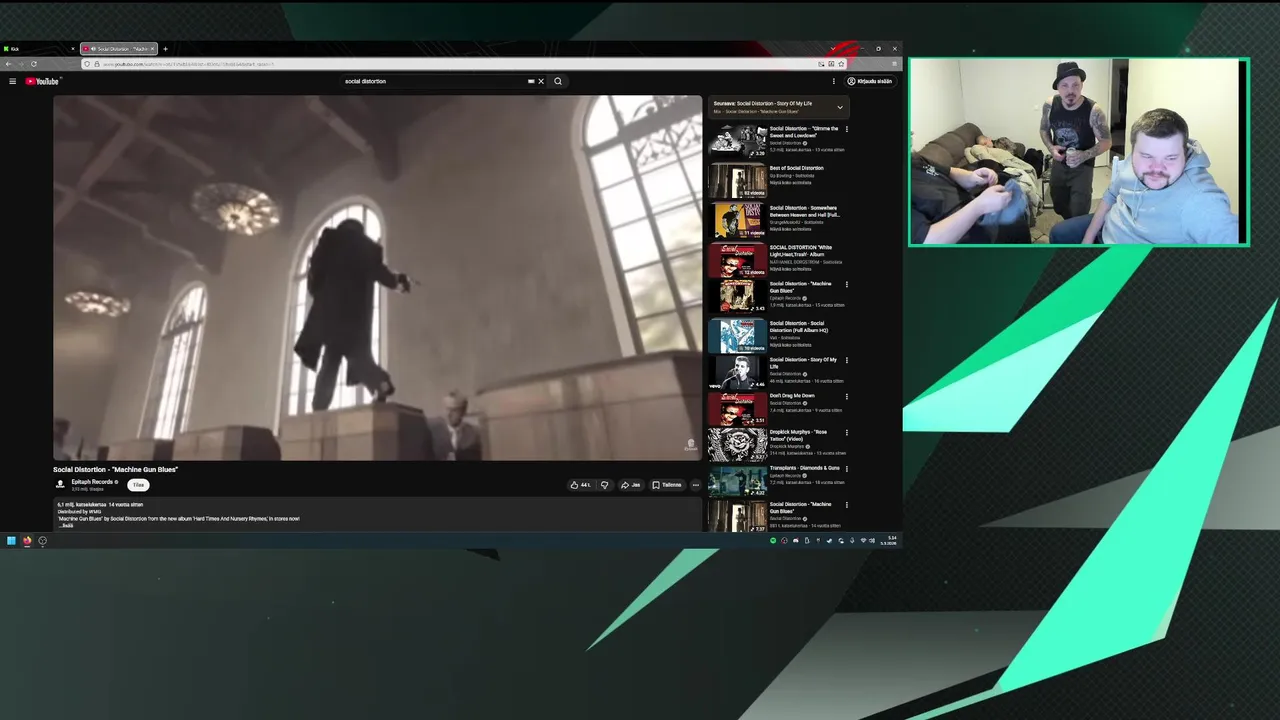
Task: Open Somewhere Between Heaven and Hell thumbnail
Action: 738,220
